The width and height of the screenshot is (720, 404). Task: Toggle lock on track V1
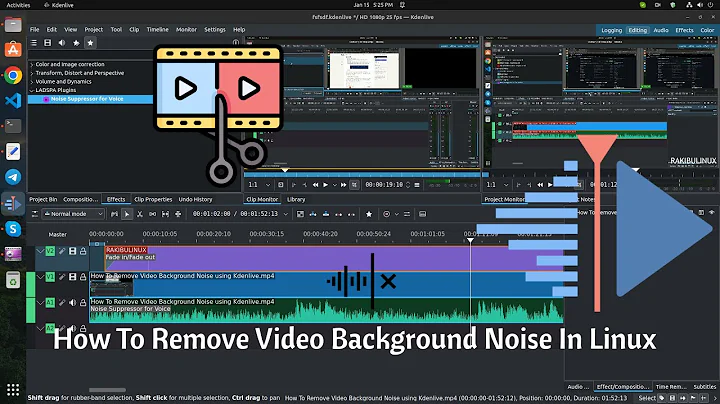click(x=83, y=277)
